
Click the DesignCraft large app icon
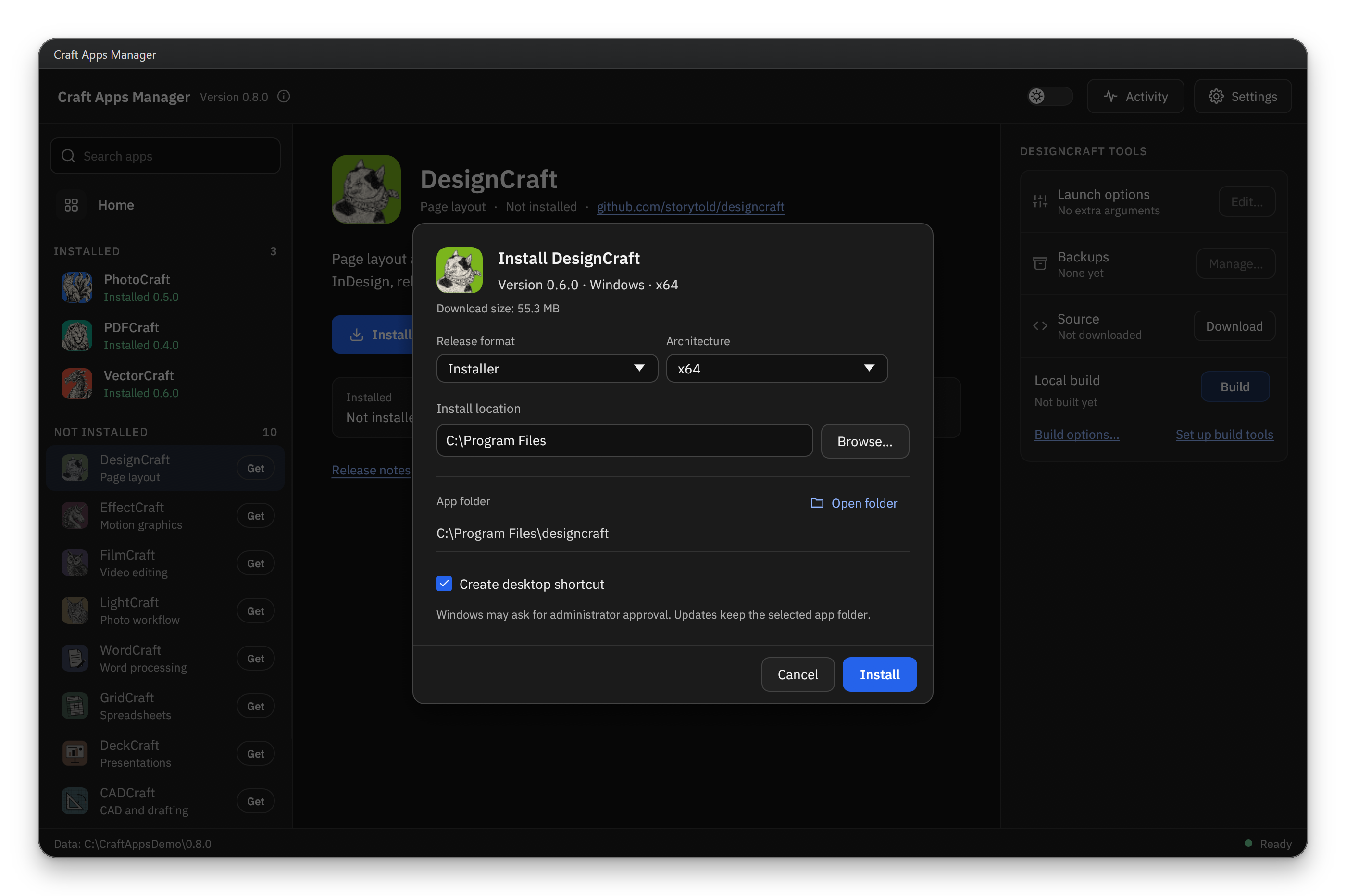point(366,189)
